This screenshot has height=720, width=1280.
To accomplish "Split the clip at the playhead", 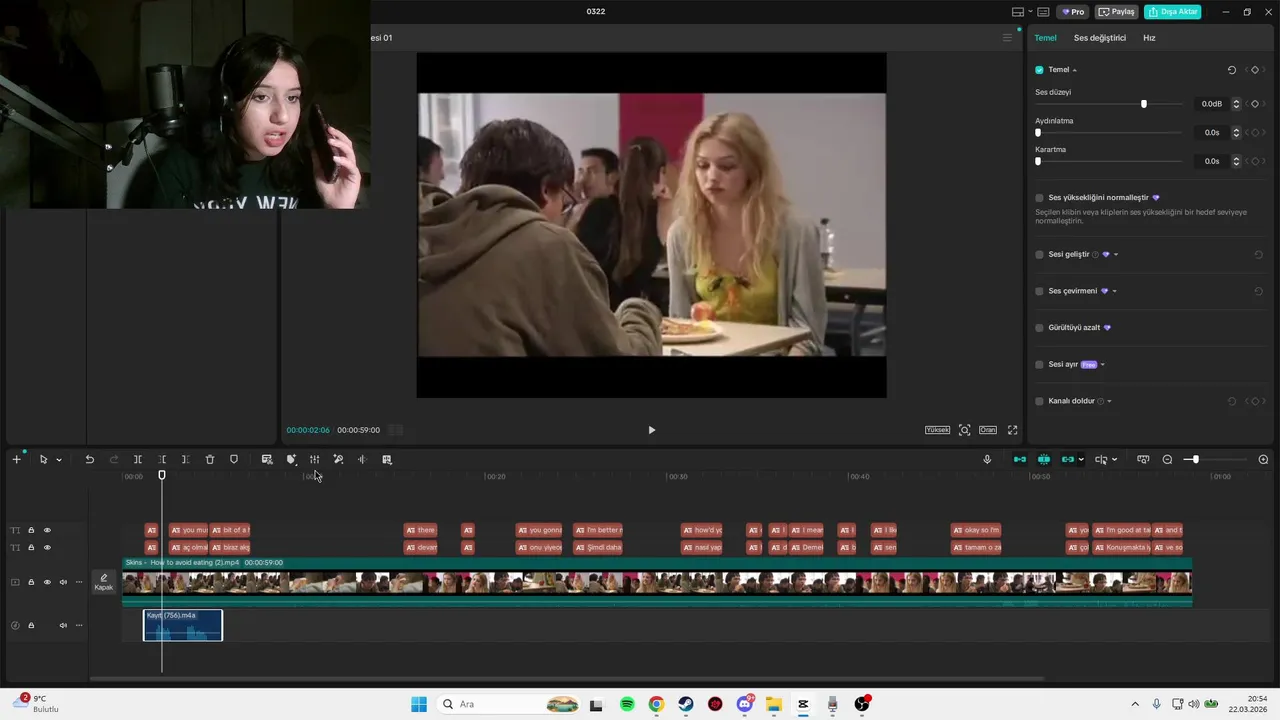I will click(137, 459).
